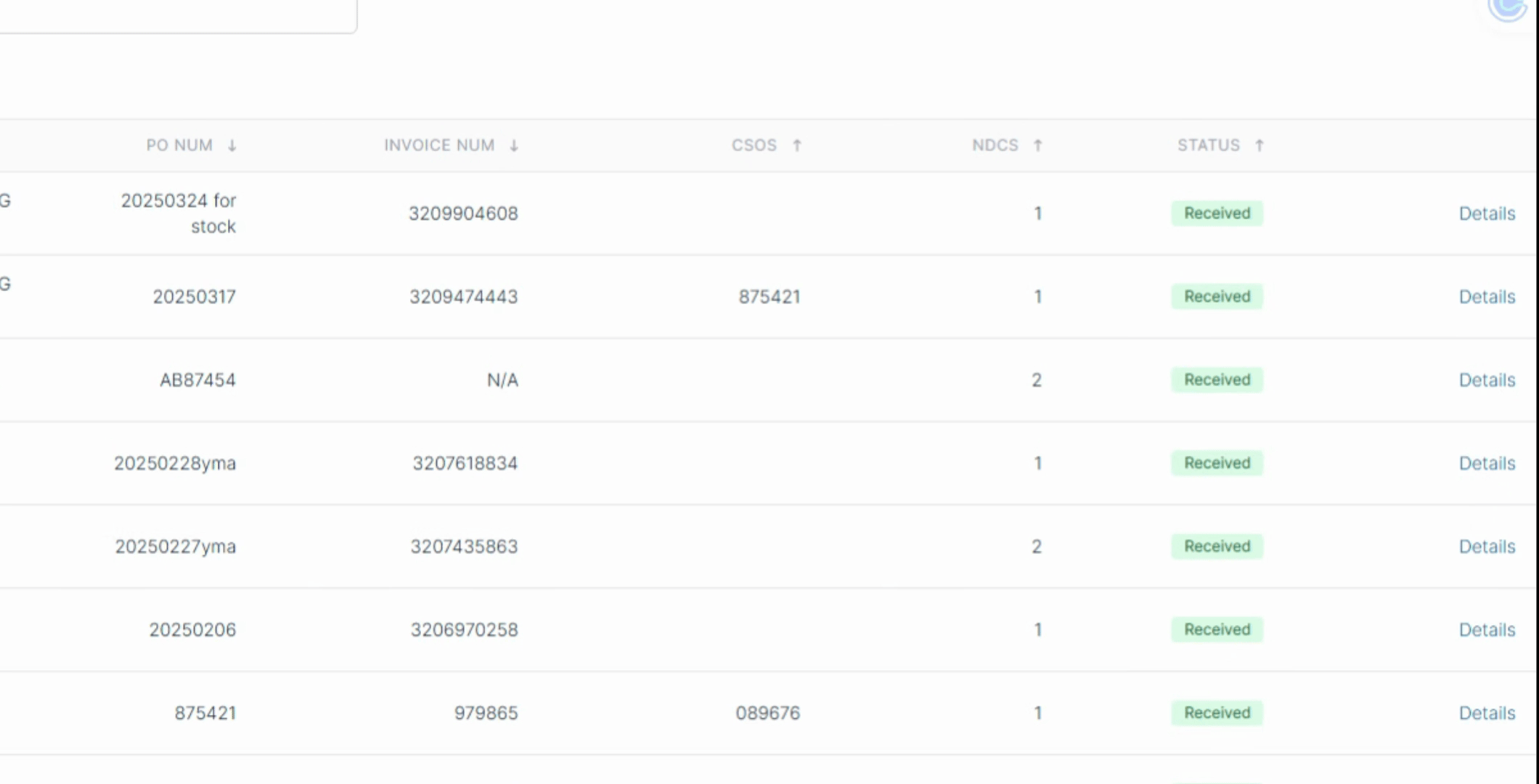Select NDCS count 2 for PO AB87454

[x=1037, y=380]
